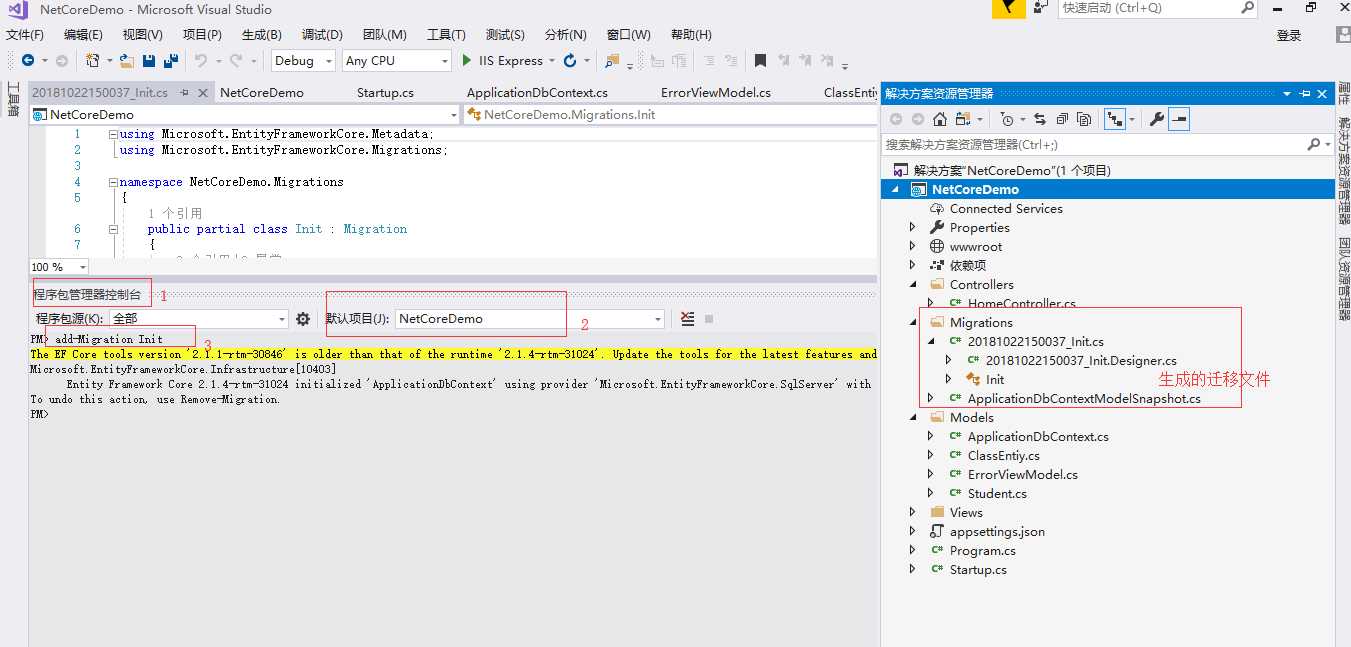Open the Debug configuration dropdown

coord(305,61)
